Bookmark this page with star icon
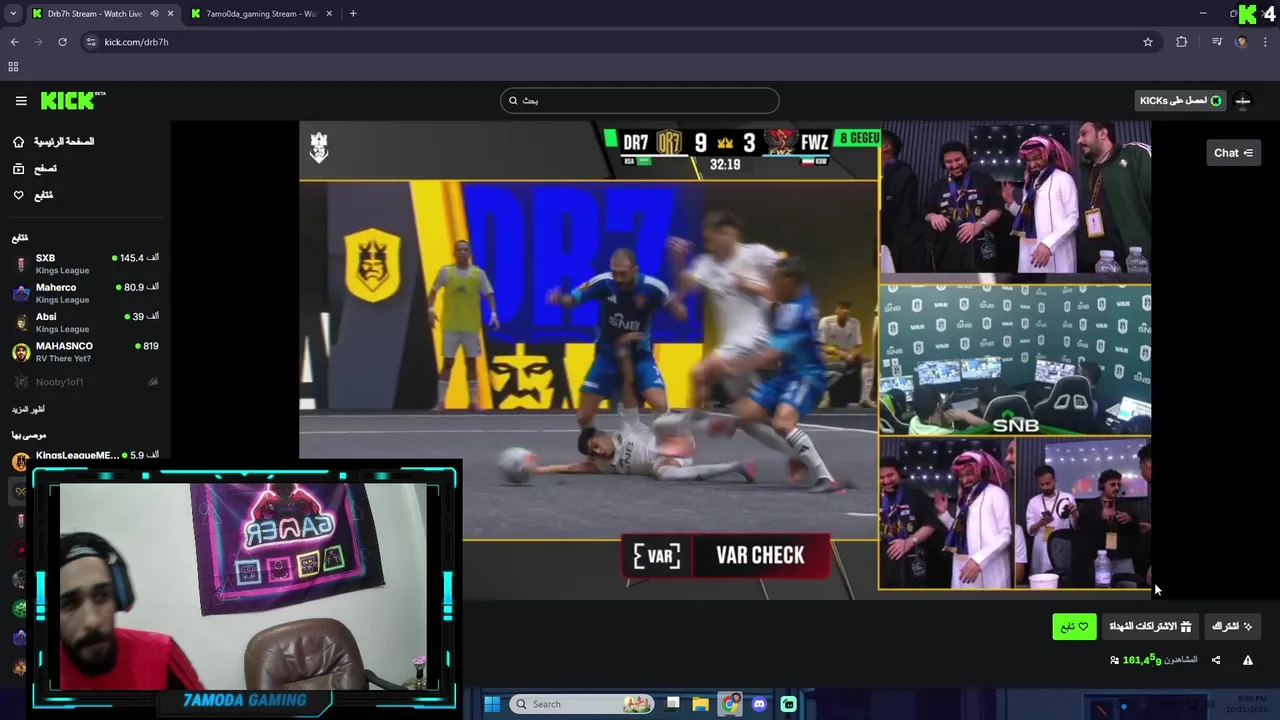The width and height of the screenshot is (1280, 720). 1148,42
